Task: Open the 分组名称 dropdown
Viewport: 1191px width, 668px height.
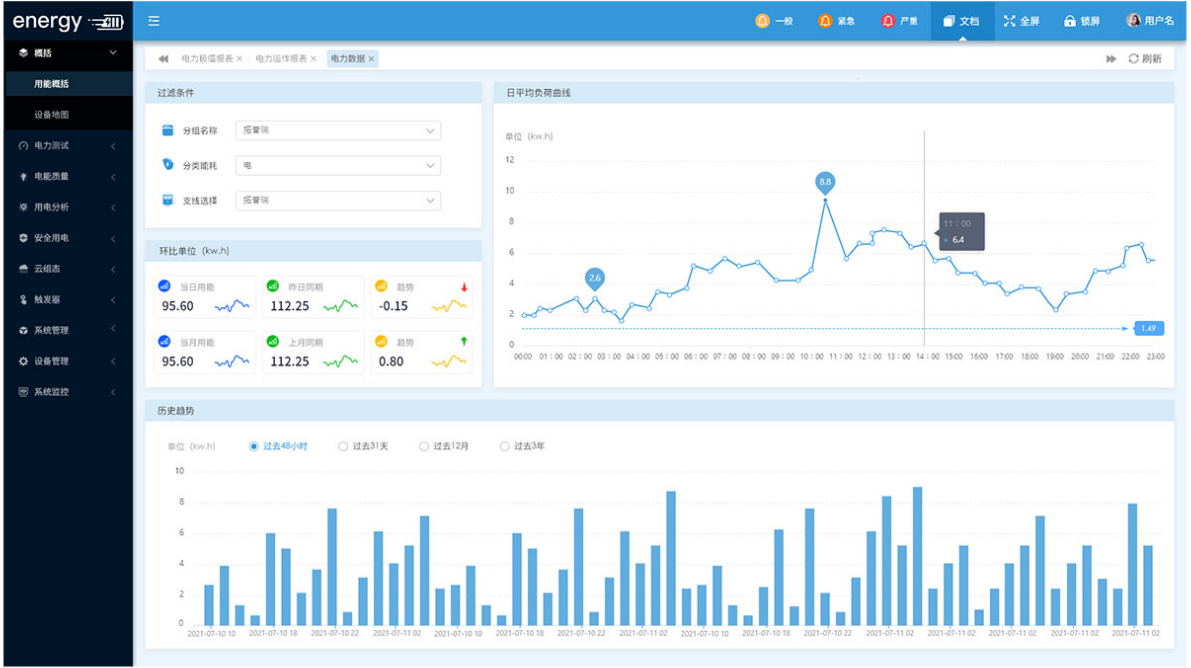Action: 338,131
